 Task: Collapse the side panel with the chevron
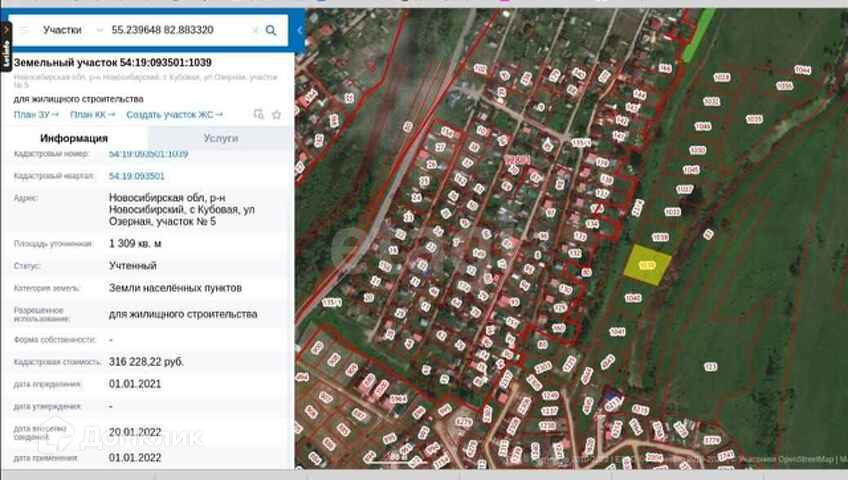(300, 30)
